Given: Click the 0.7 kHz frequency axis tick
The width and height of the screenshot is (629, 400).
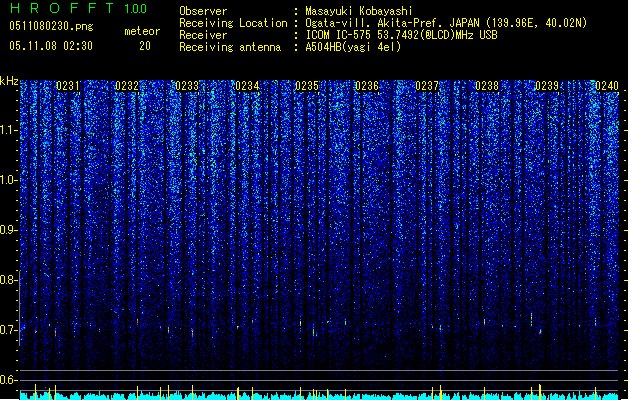Looking at the screenshot, I should pos(9,330).
